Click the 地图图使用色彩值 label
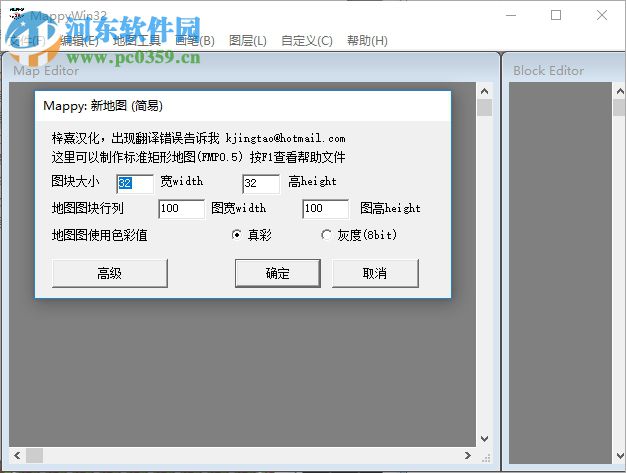Image resolution: width=626 pixels, height=473 pixels. (99, 235)
